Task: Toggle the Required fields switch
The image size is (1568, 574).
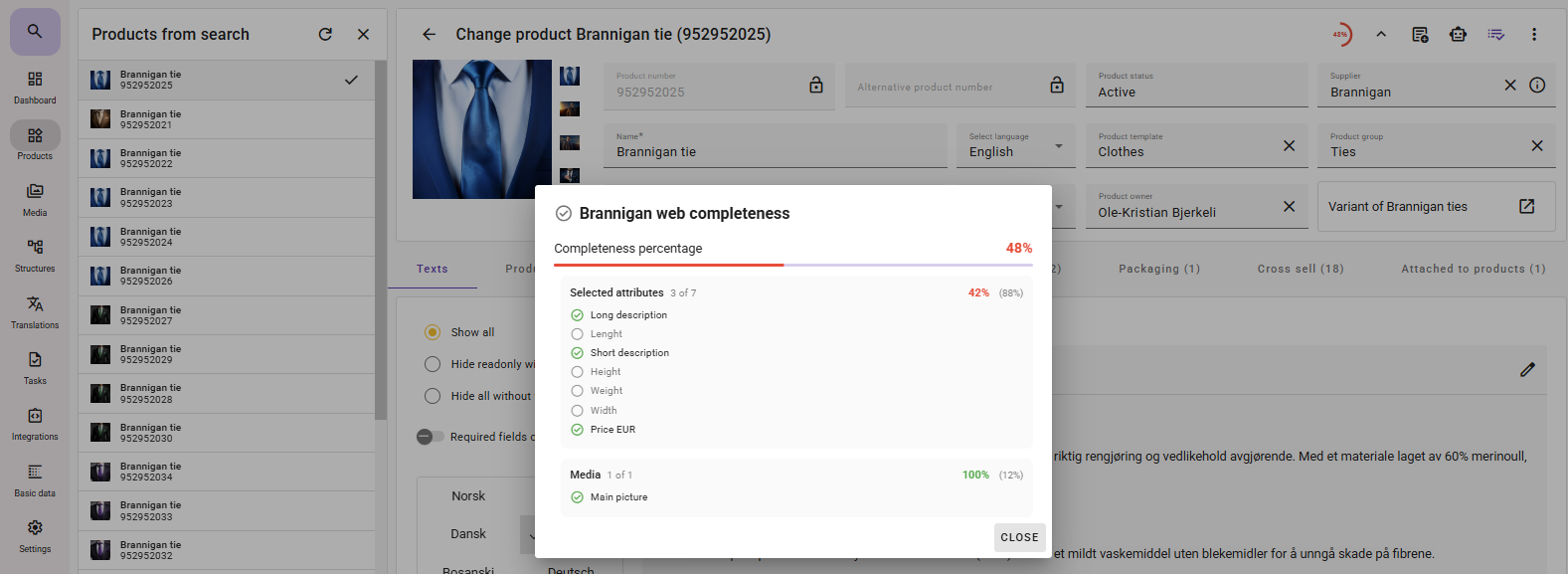Action: pyautogui.click(x=430, y=437)
